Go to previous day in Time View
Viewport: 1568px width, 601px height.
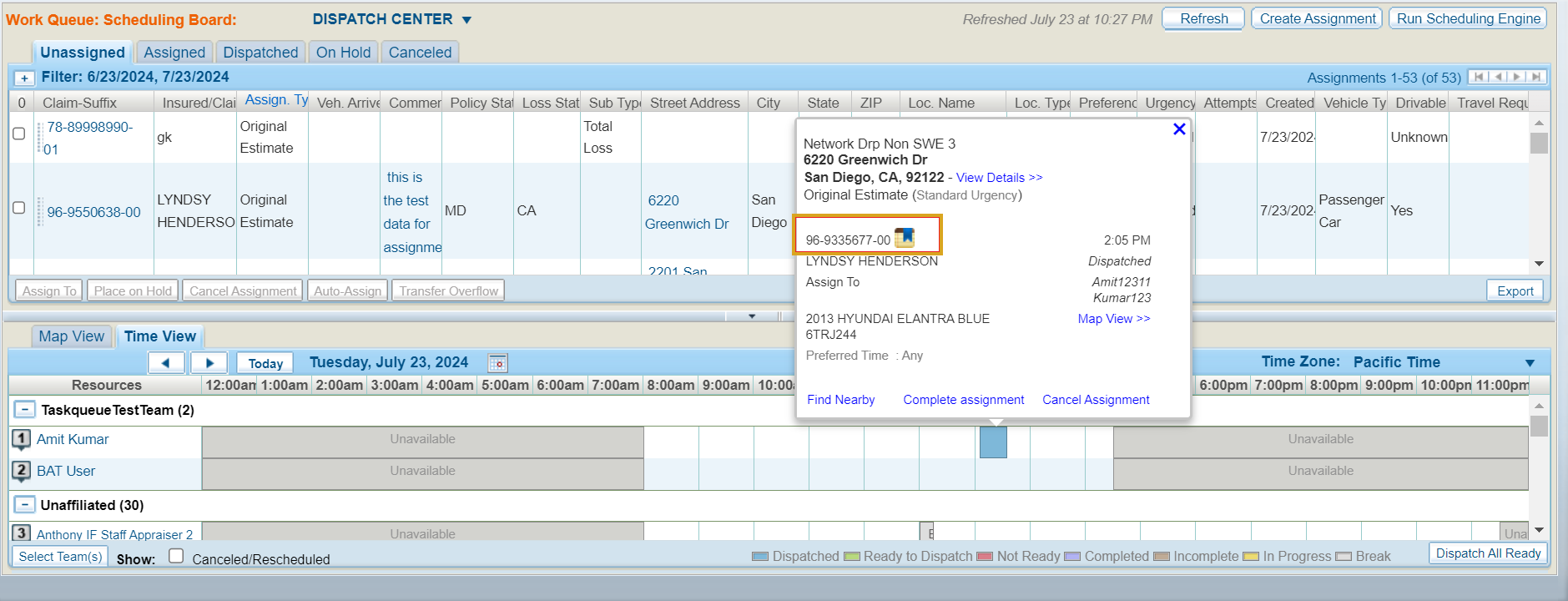tap(166, 363)
